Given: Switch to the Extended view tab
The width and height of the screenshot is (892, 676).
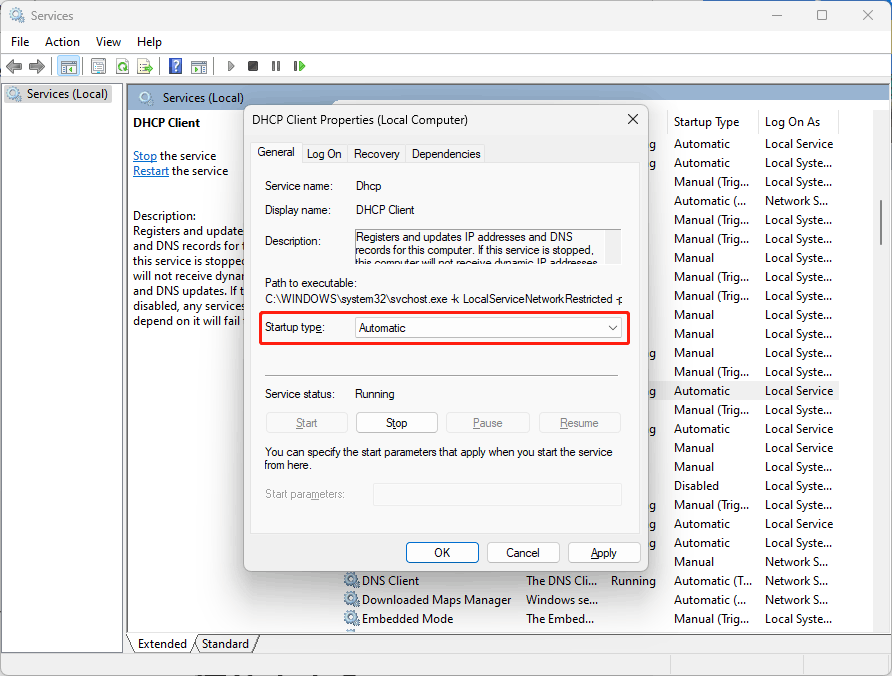Looking at the screenshot, I should (x=162, y=644).
